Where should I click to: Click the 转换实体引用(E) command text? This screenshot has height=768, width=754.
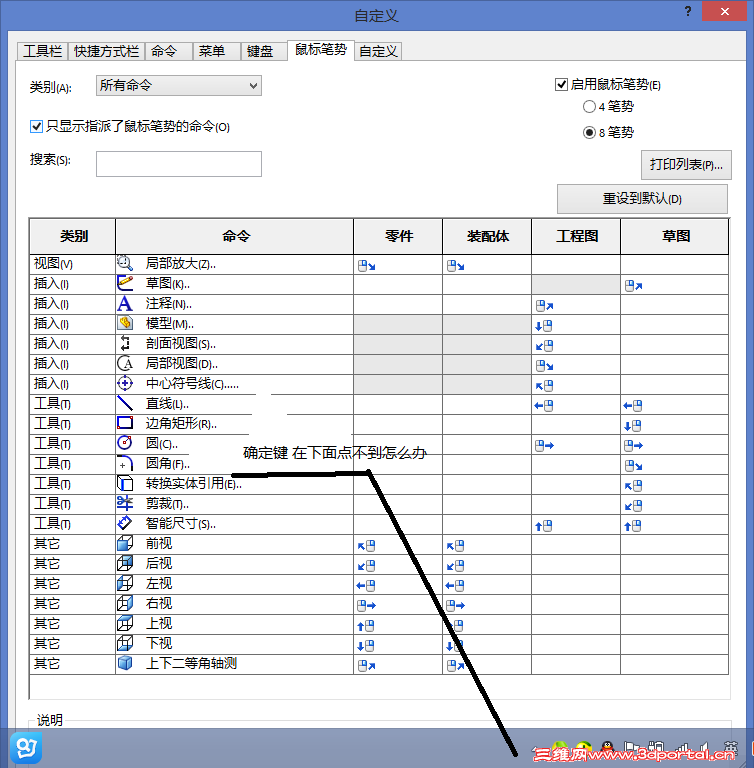[194, 483]
